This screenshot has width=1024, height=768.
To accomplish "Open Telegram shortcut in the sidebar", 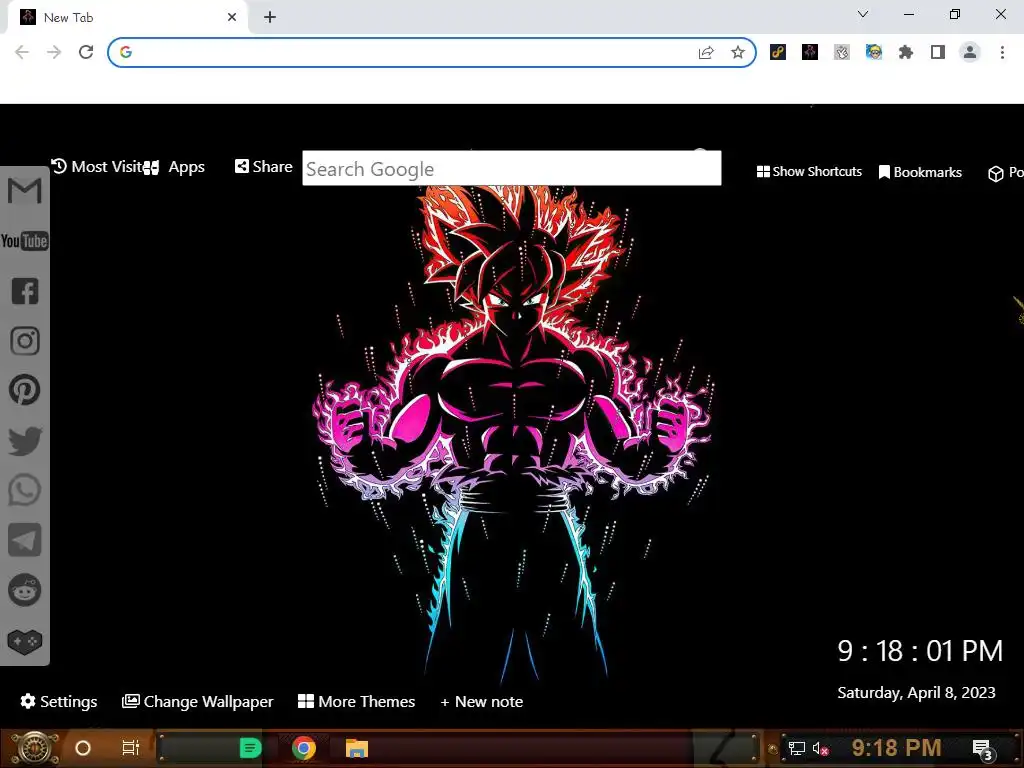I will [25, 540].
